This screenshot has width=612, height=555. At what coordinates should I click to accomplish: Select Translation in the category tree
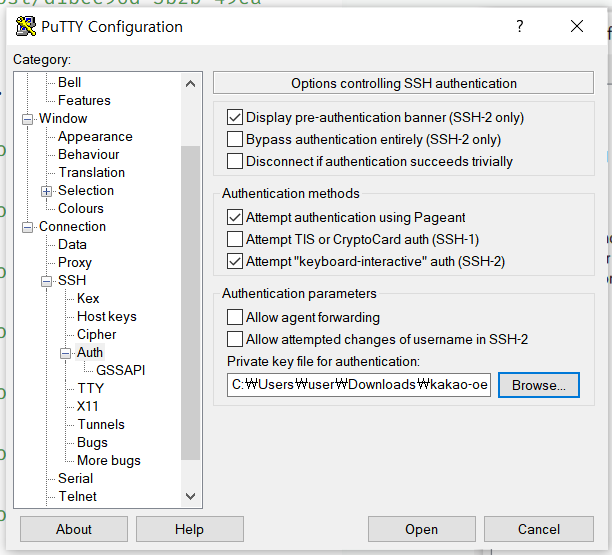[x=91, y=172]
